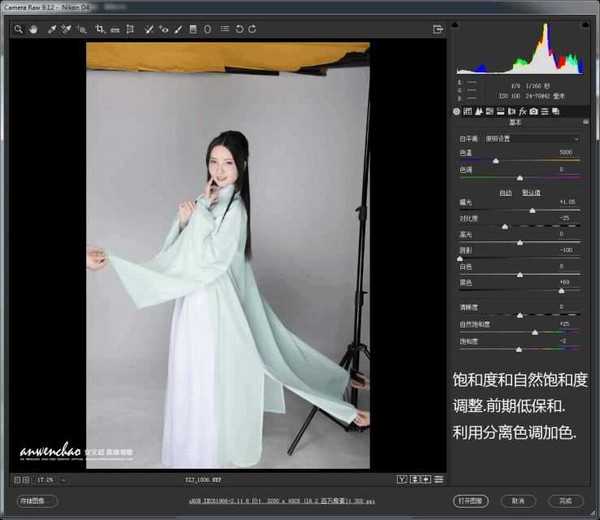Select the Crop tool
600x520 pixels.
tap(99, 30)
